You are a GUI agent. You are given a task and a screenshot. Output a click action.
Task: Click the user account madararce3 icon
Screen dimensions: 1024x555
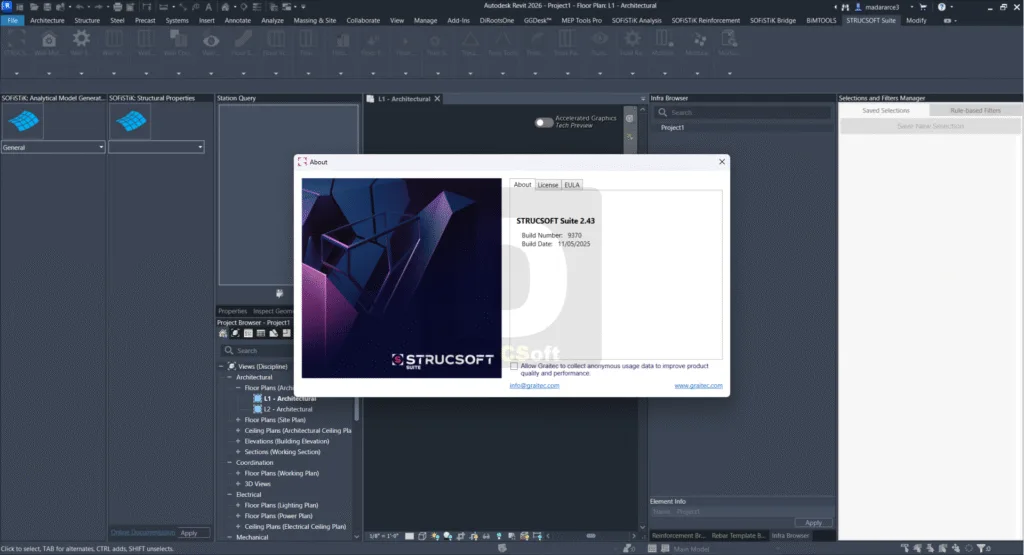[x=858, y=7]
